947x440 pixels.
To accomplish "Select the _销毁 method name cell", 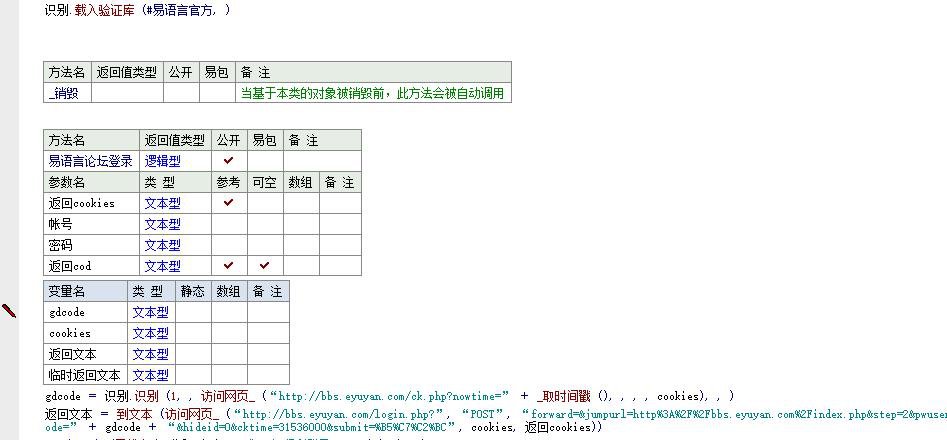I will (x=66, y=93).
